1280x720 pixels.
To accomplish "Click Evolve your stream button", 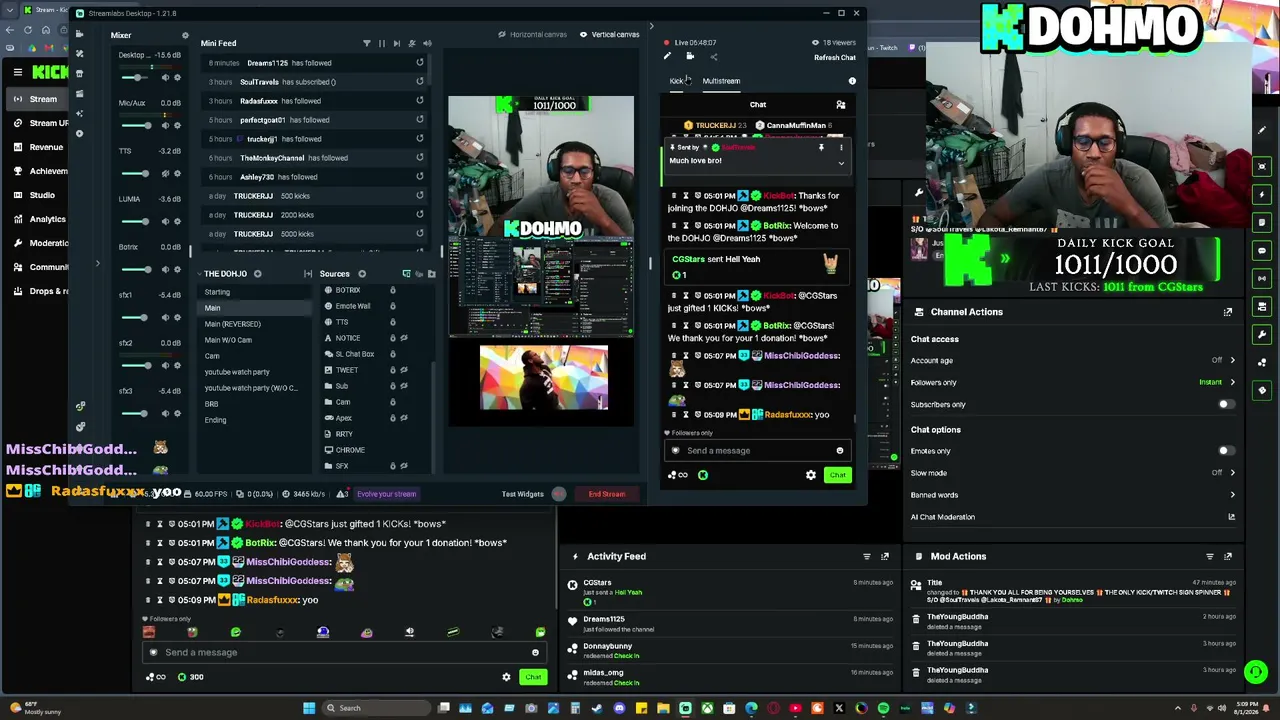I will (386, 494).
